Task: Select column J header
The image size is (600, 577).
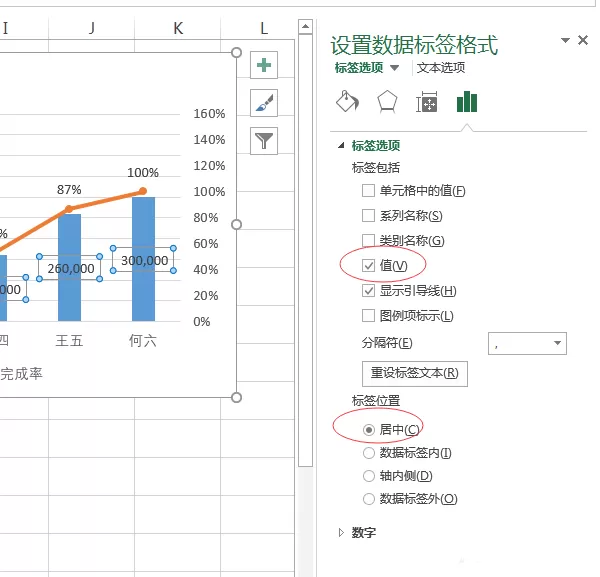Action: coord(91,28)
